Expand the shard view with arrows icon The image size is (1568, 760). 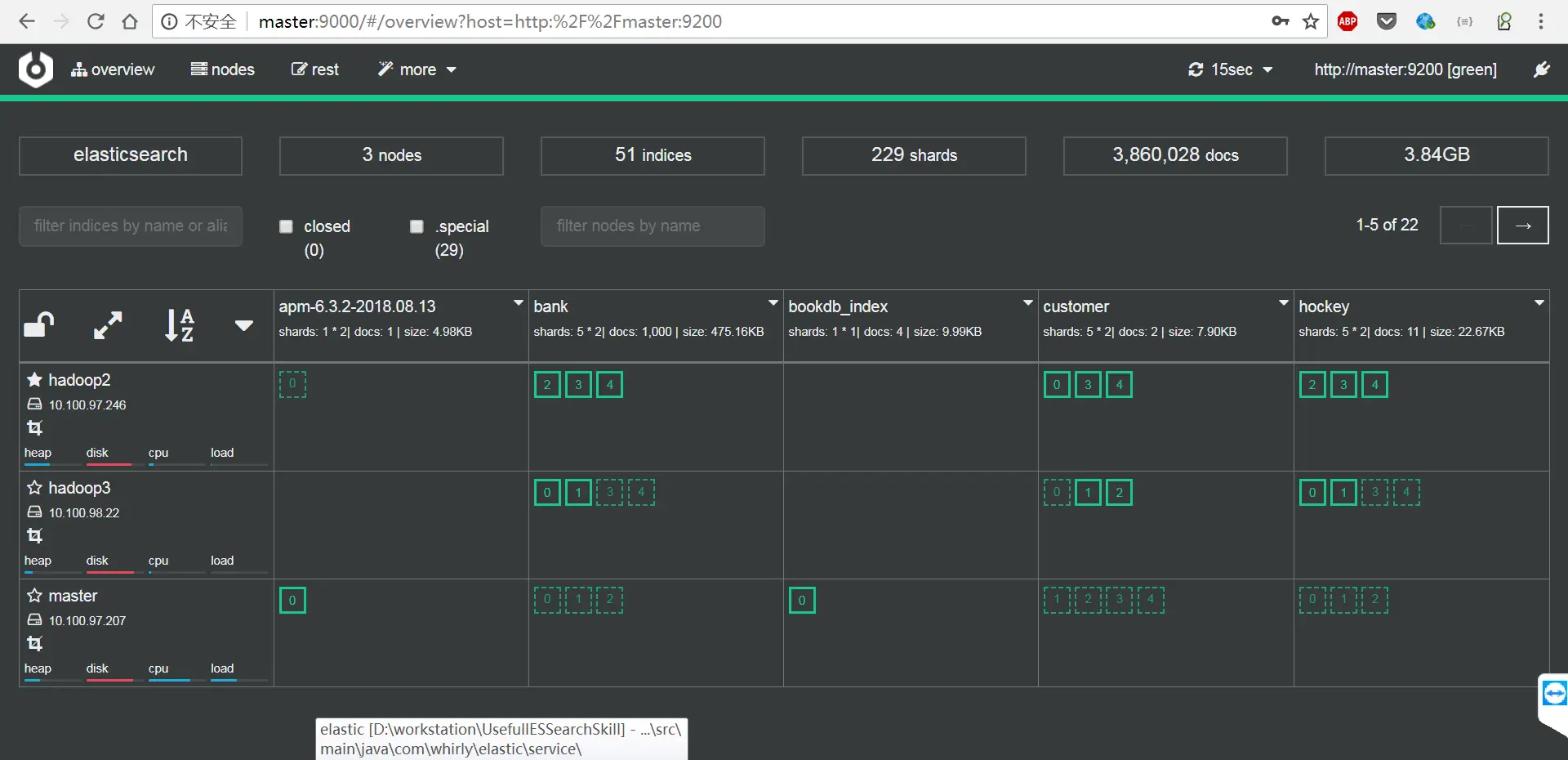coord(108,325)
